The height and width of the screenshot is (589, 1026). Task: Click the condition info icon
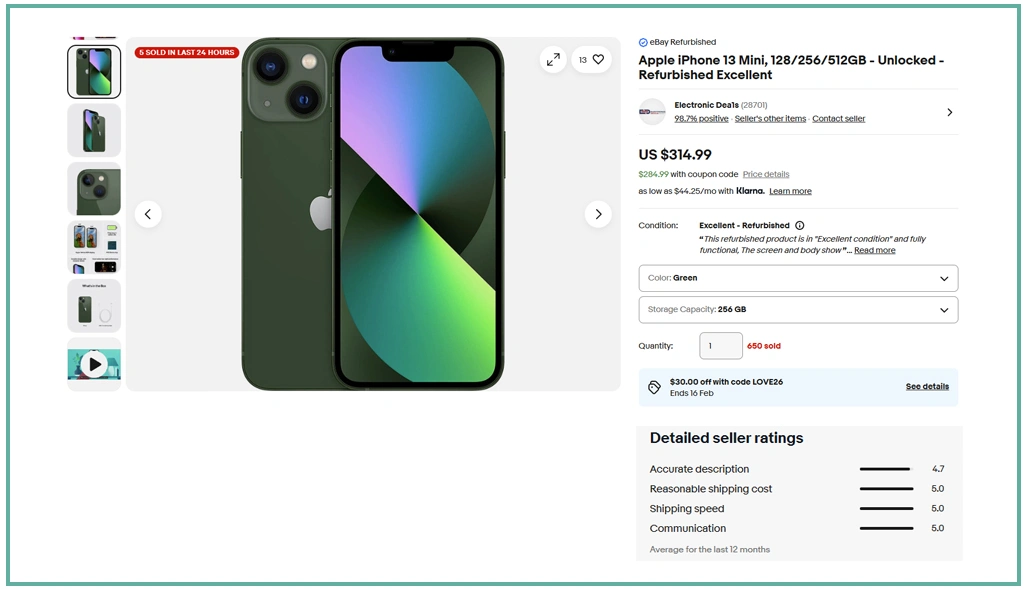point(800,226)
